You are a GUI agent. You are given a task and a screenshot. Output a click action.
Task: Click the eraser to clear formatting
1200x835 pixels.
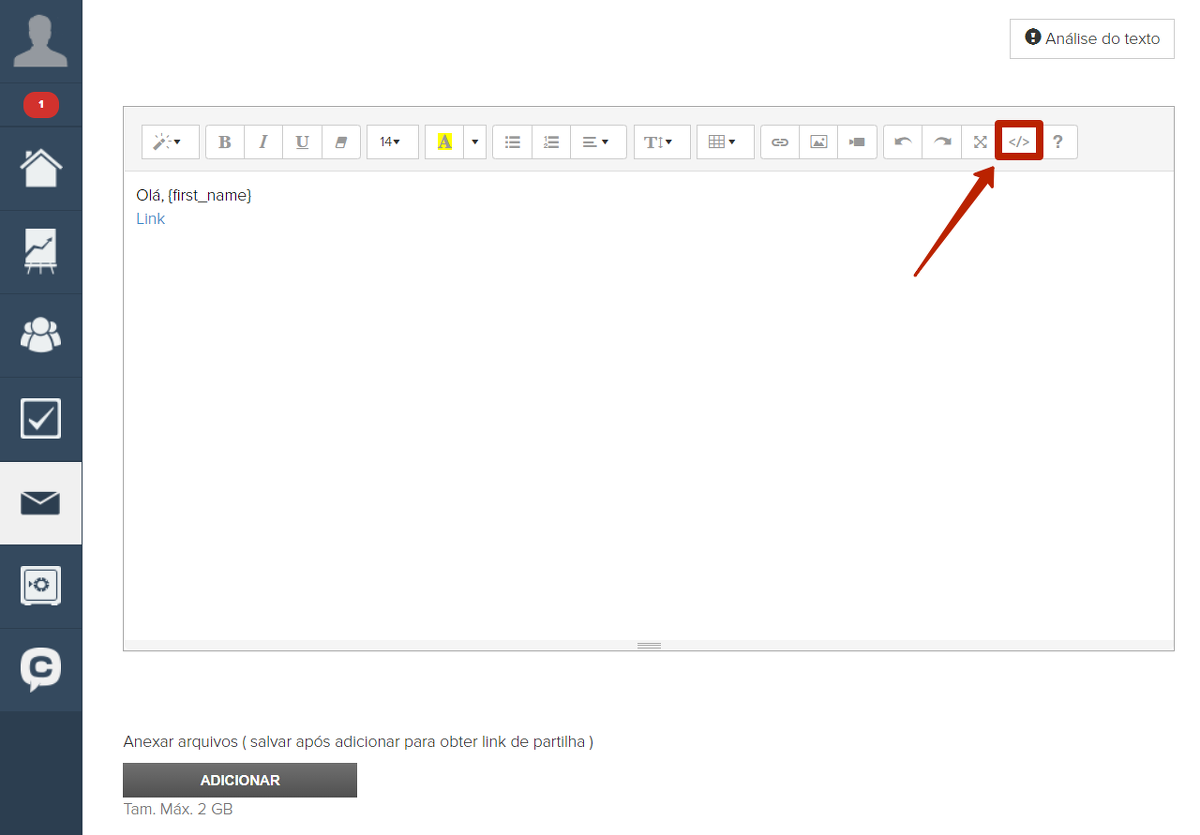pyautogui.click(x=340, y=142)
